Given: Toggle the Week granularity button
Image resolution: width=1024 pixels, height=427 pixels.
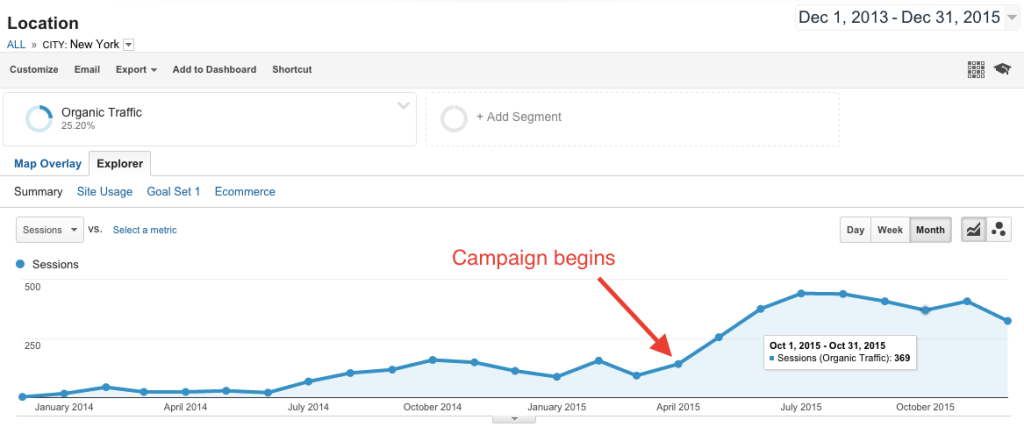Looking at the screenshot, I should tap(889, 230).
